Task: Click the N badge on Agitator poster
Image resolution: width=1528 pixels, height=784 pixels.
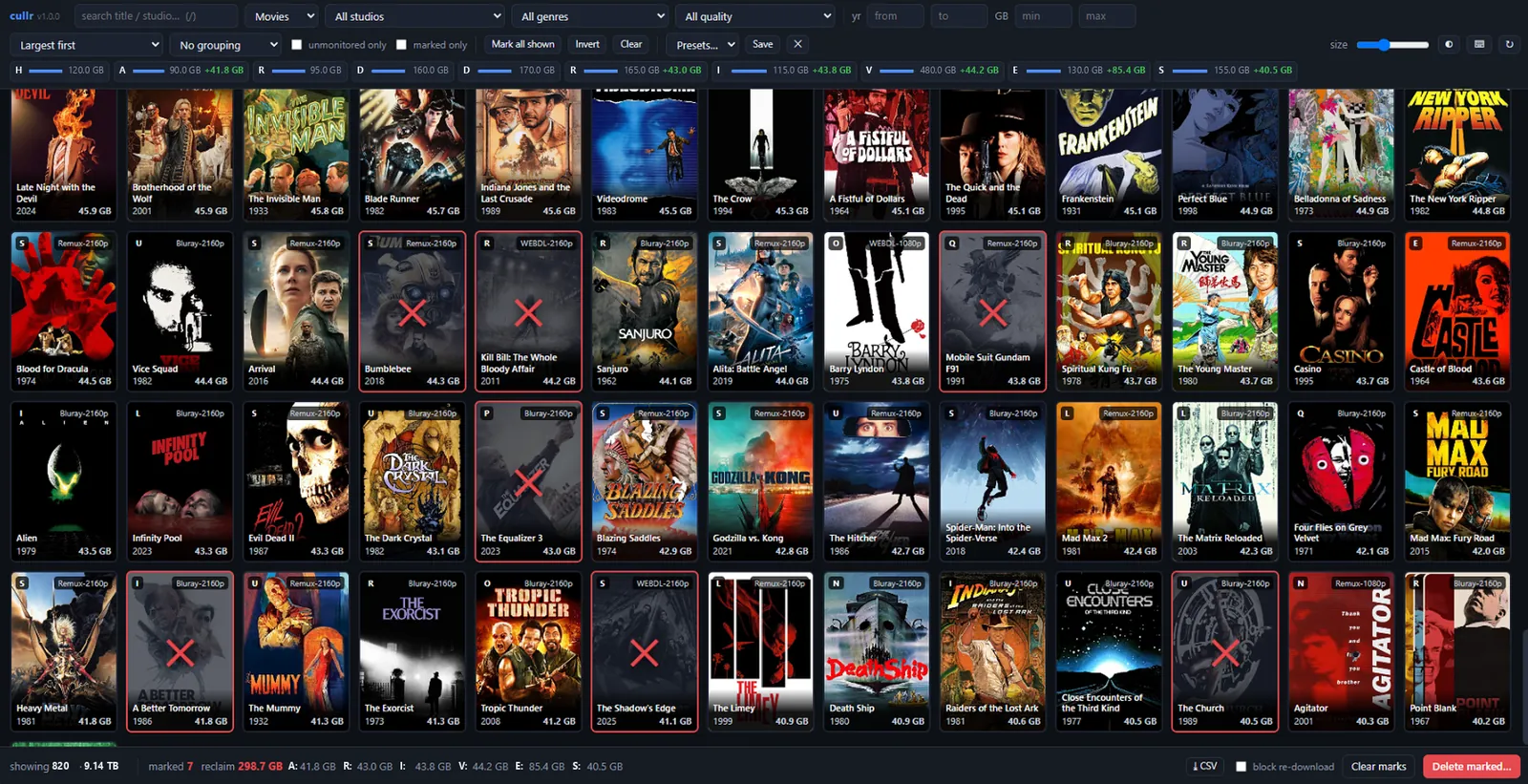Action: pos(1300,583)
